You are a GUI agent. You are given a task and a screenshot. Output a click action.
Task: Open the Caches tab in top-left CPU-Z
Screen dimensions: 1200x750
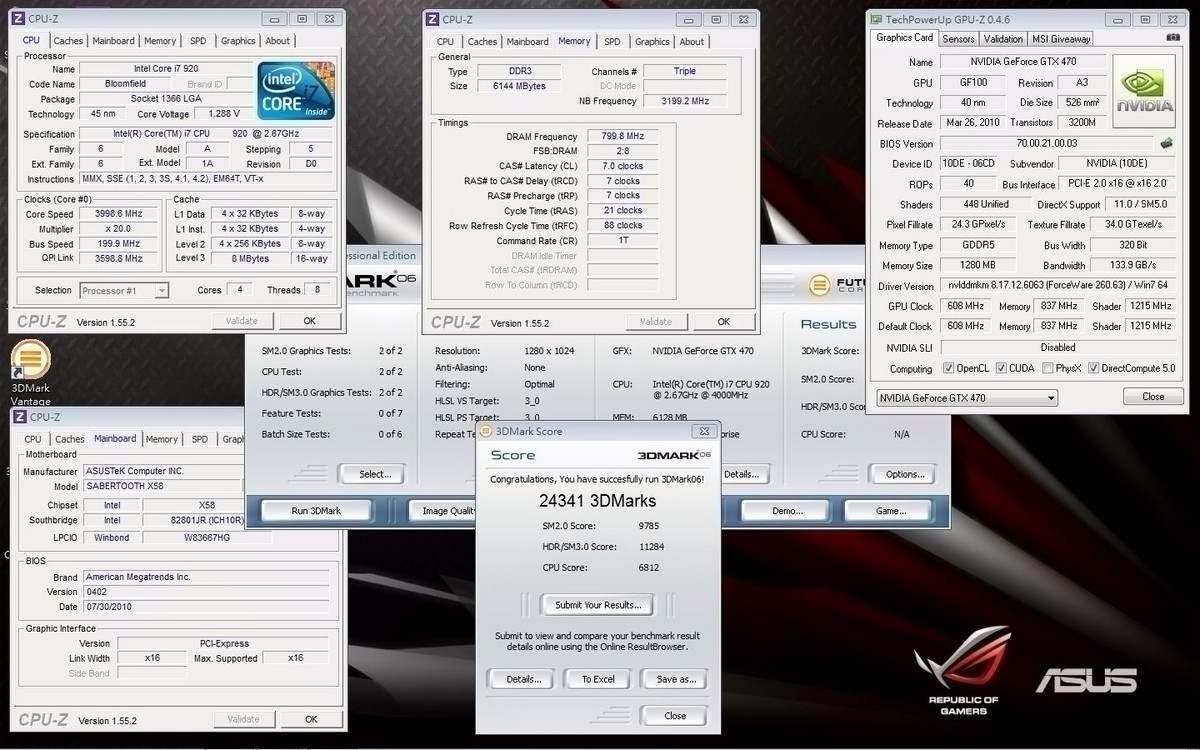68,41
